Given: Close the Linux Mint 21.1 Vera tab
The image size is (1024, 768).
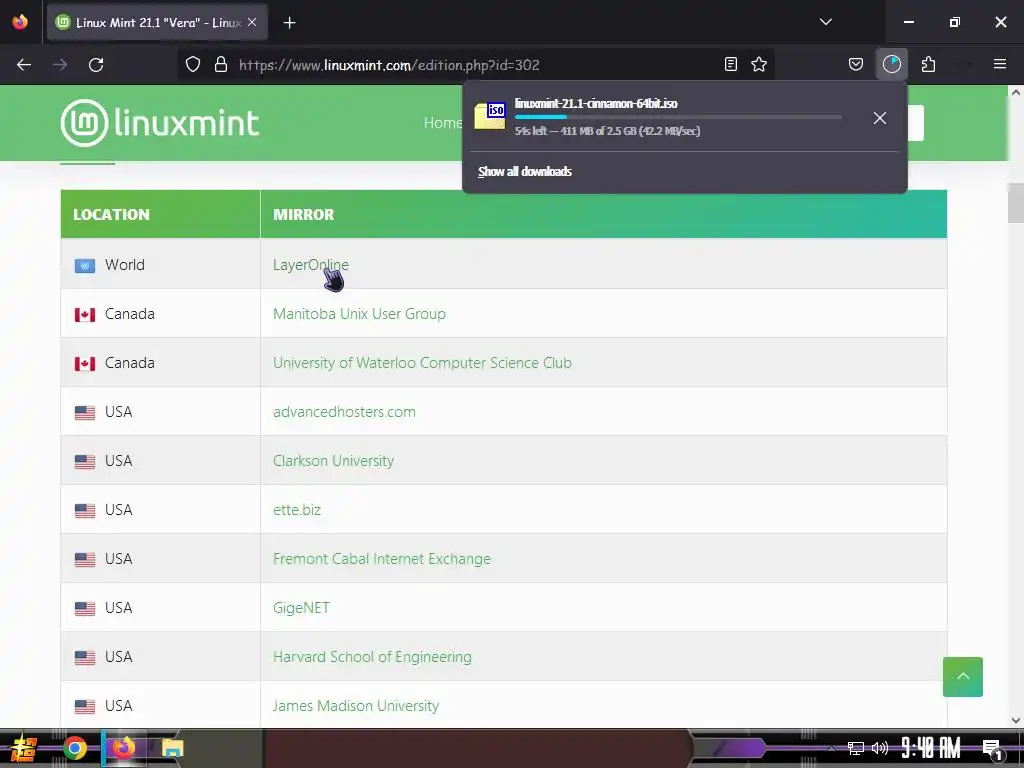Looking at the screenshot, I should click(x=252, y=22).
